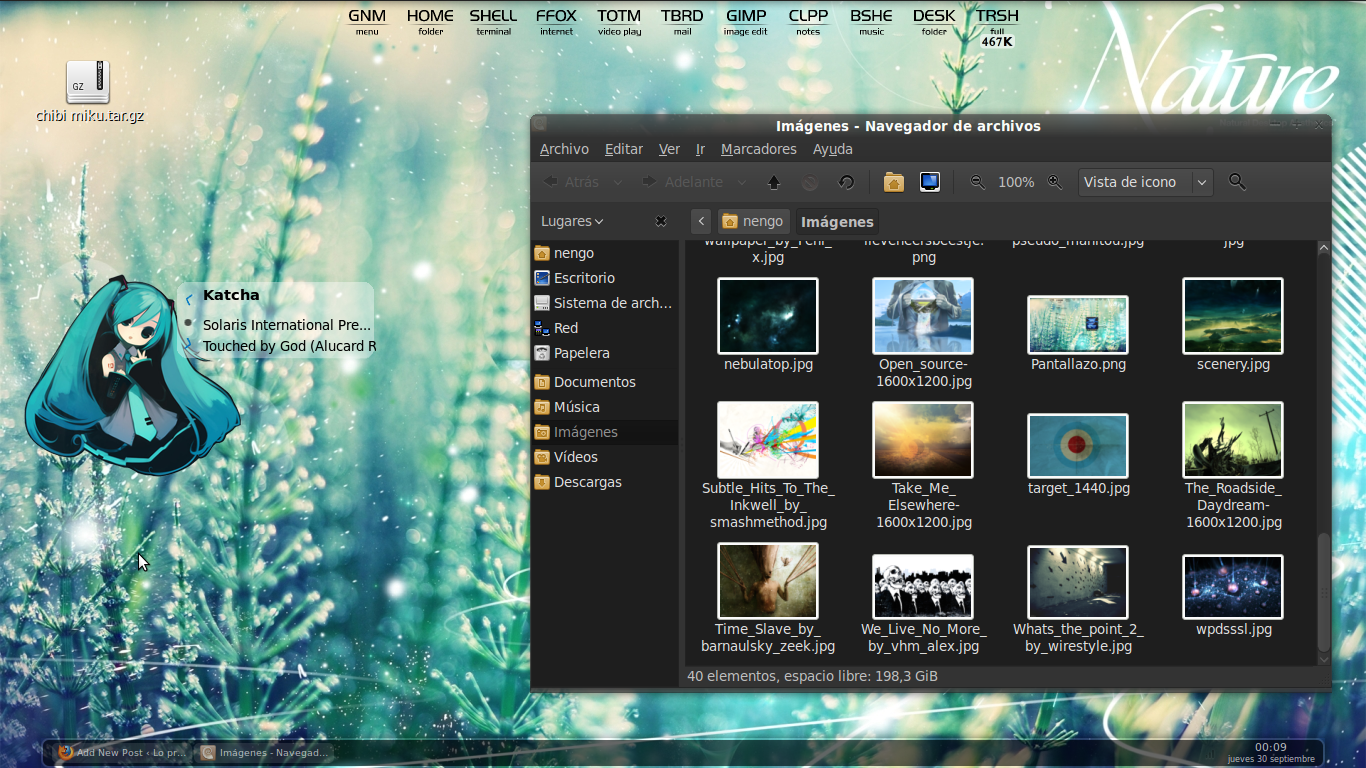Click the Imágenes path bar button

point(837,222)
